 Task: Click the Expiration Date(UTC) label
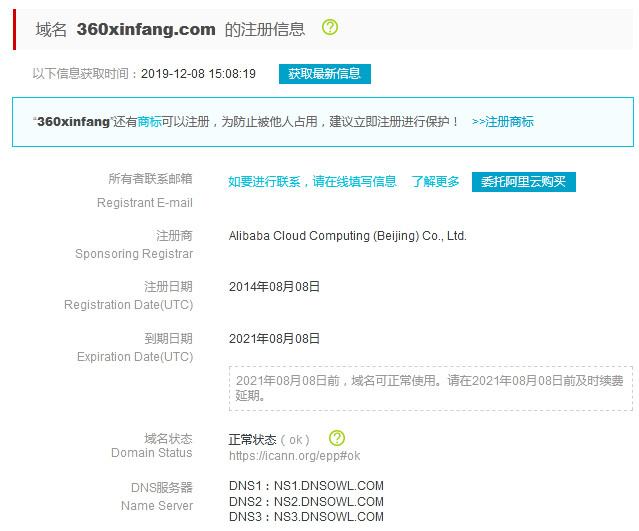point(135,357)
